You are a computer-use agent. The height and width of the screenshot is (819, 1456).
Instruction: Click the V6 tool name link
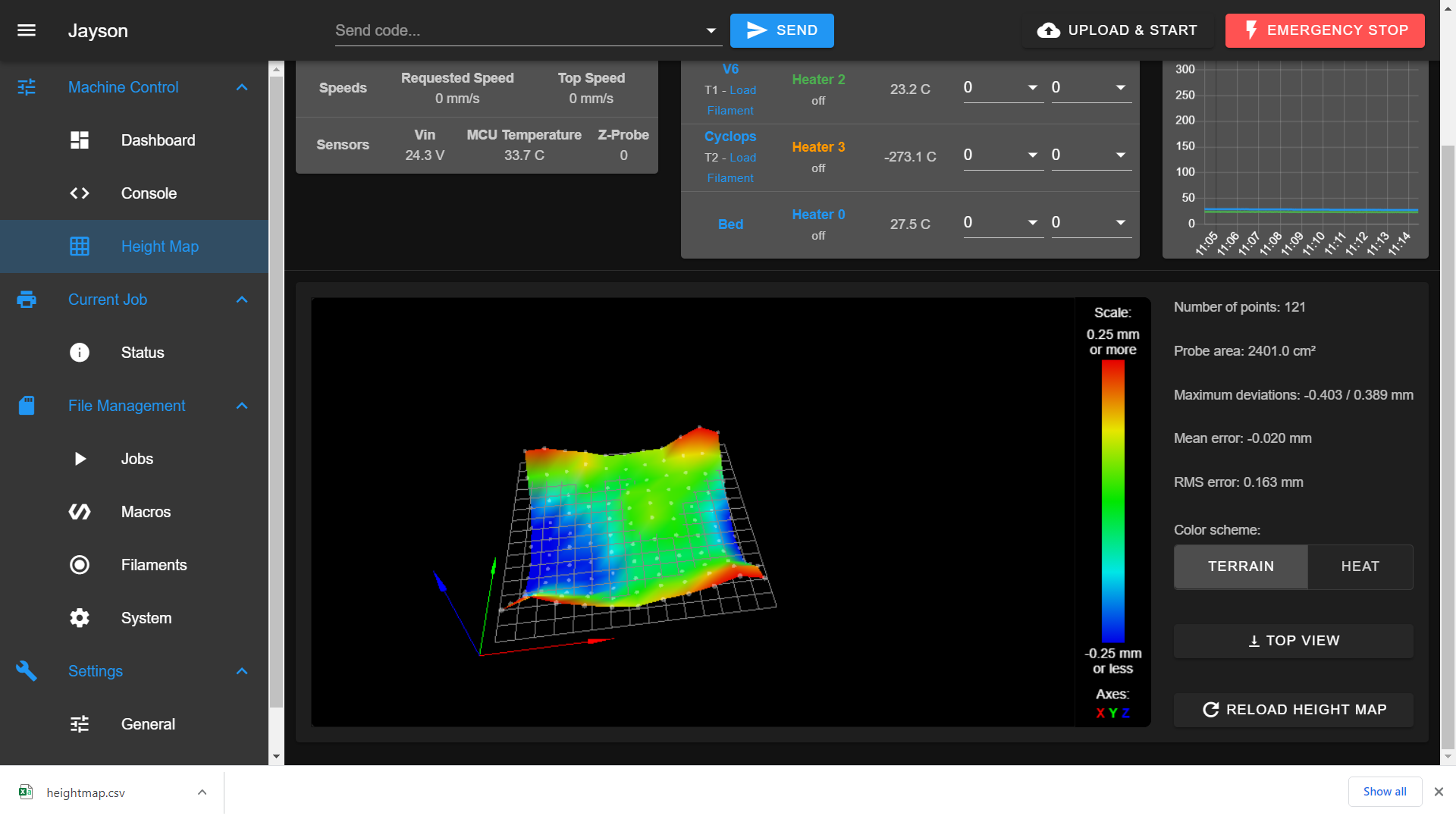[730, 69]
